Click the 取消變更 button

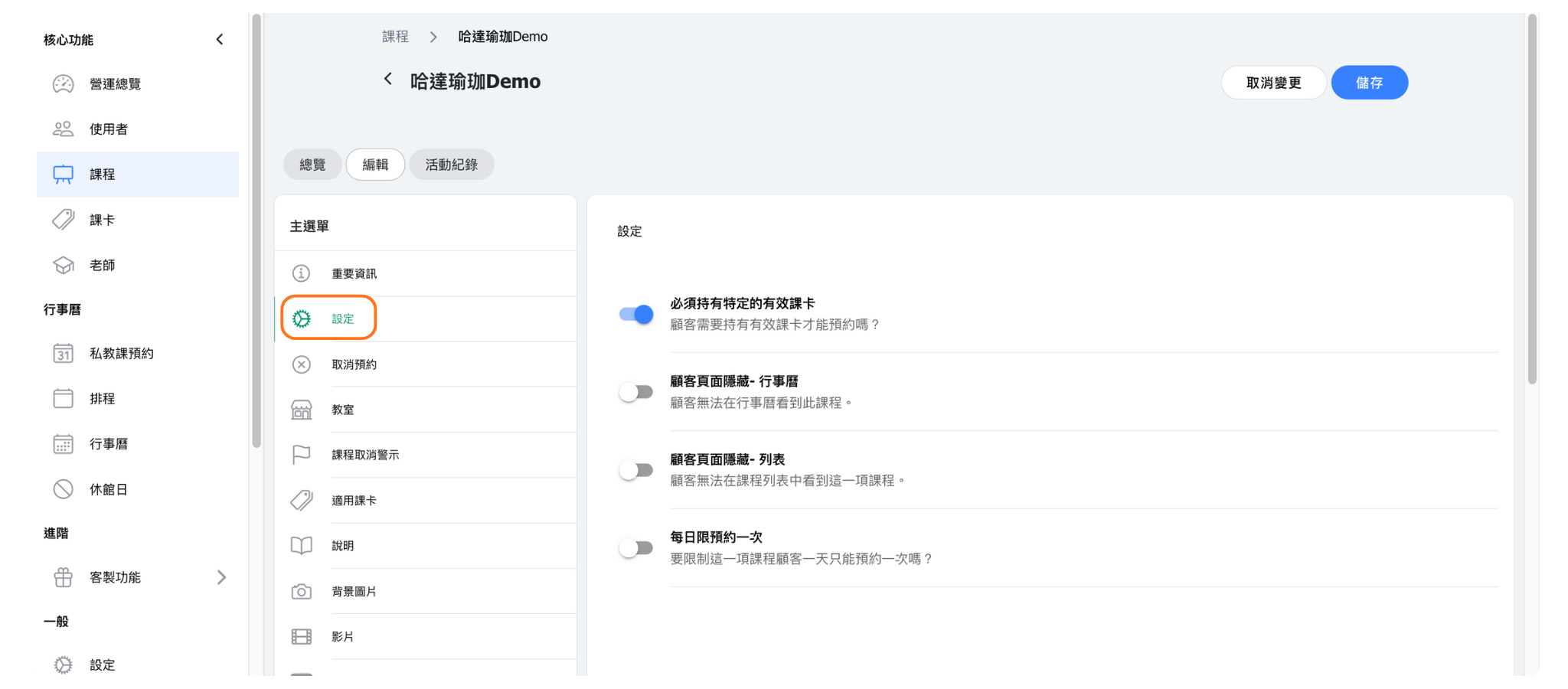point(1273,83)
